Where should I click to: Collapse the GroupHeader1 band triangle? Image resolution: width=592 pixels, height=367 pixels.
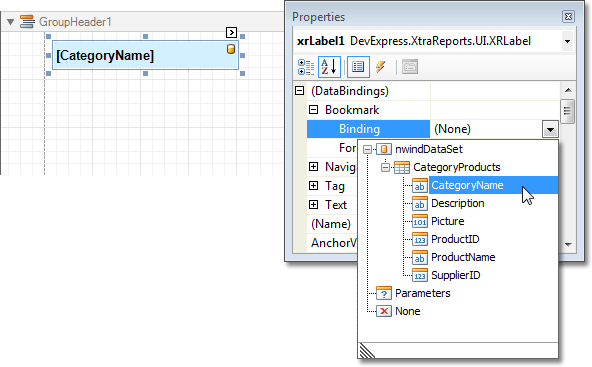[11, 22]
